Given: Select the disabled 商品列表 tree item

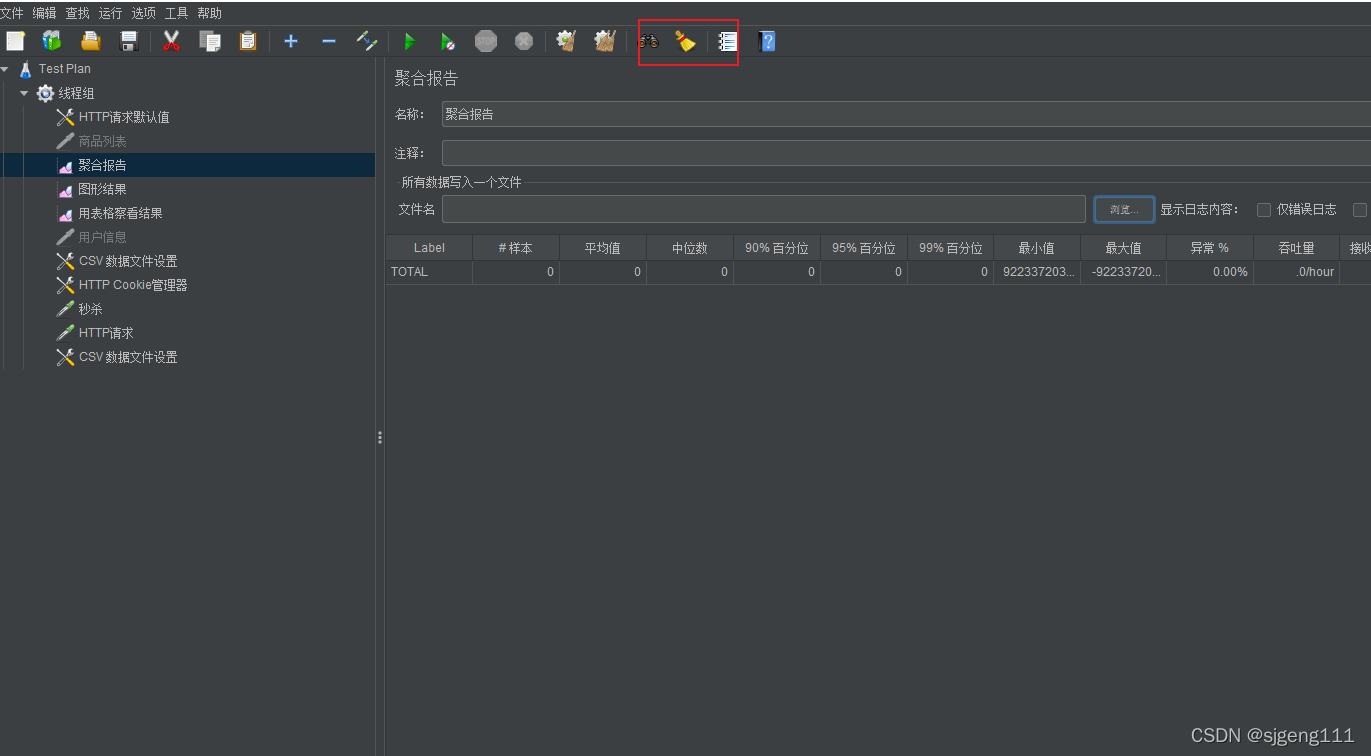Looking at the screenshot, I should pyautogui.click(x=103, y=141).
